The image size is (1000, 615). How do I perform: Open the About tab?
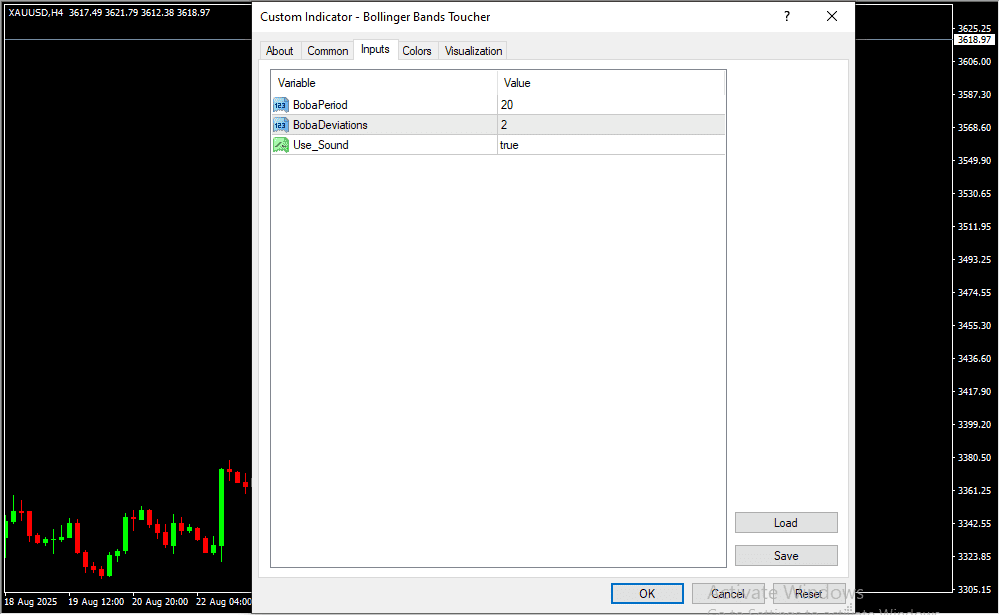(280, 51)
